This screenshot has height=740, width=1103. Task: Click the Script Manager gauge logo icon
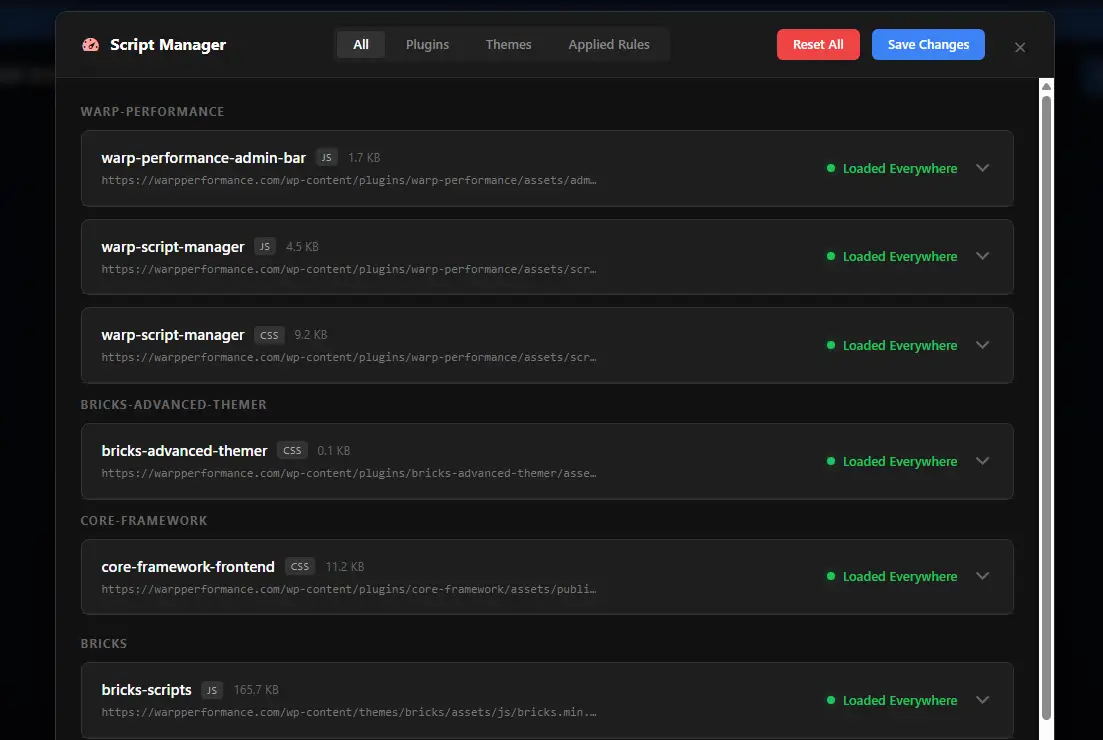(x=91, y=45)
